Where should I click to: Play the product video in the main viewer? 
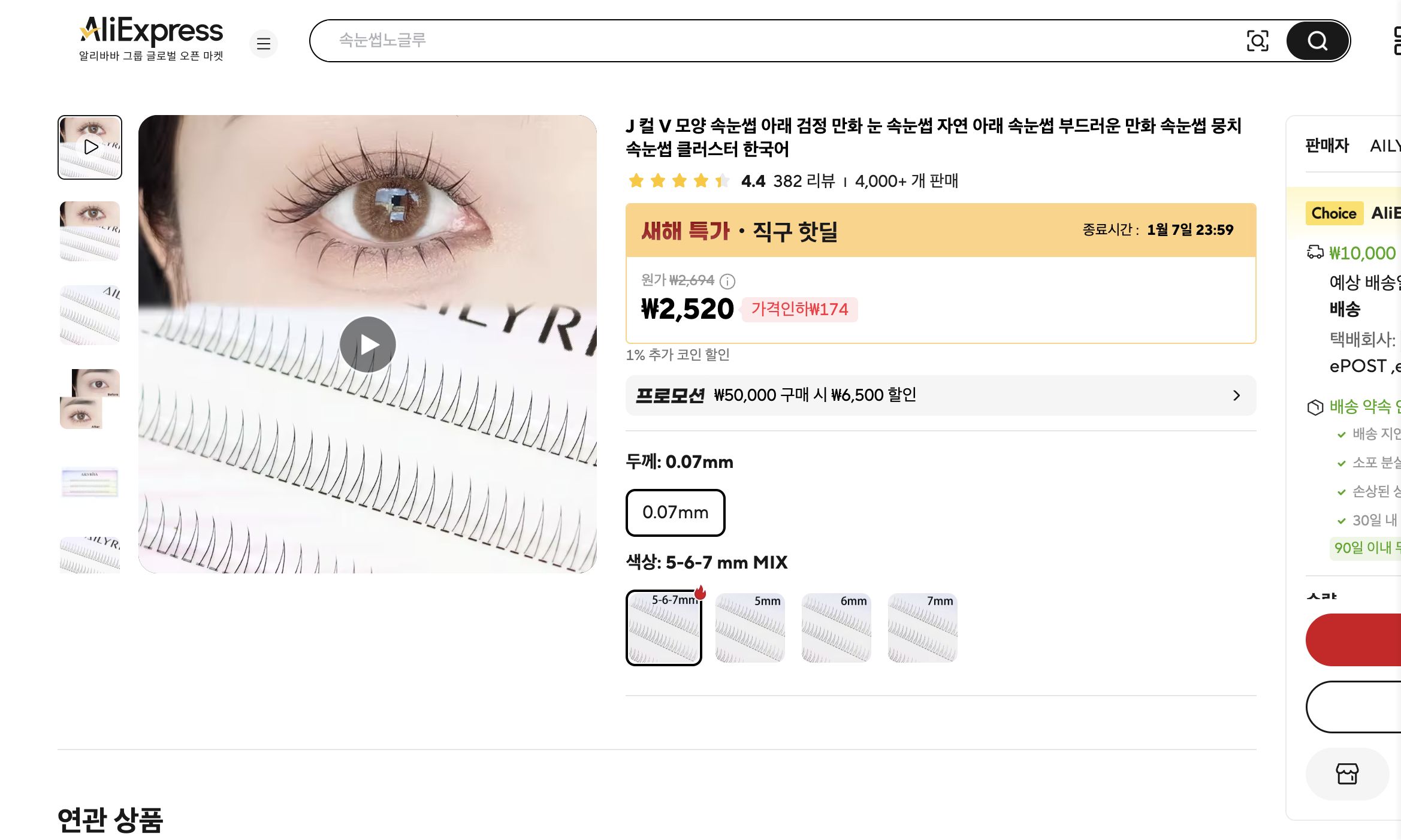pos(367,344)
